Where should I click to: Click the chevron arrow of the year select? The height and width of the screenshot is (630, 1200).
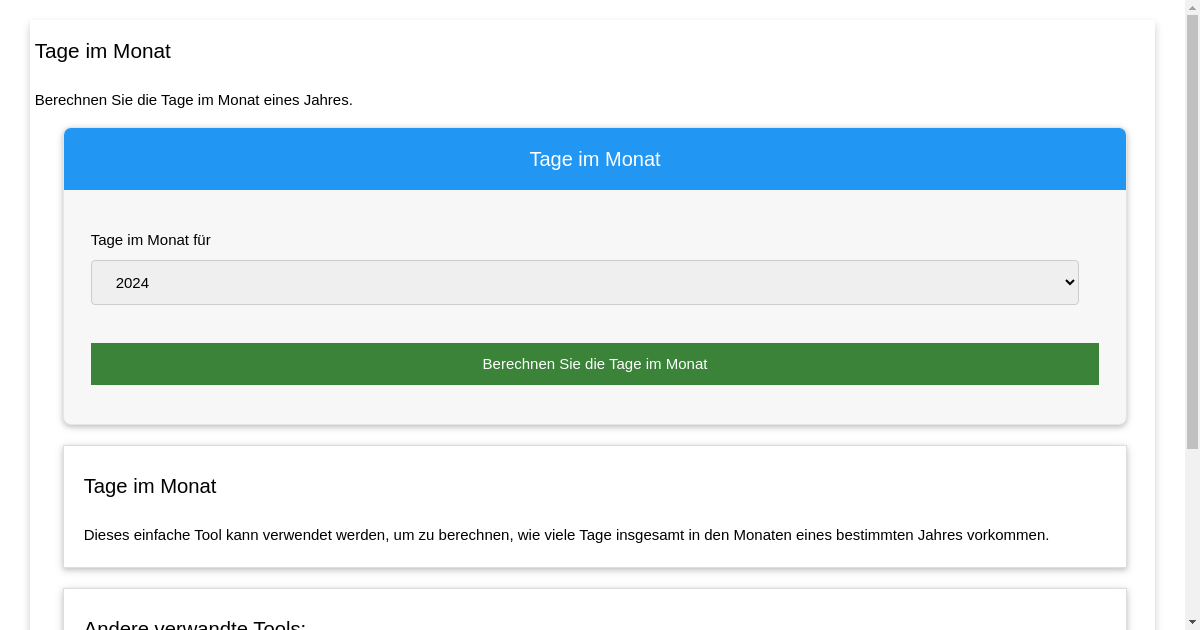pos(1069,283)
